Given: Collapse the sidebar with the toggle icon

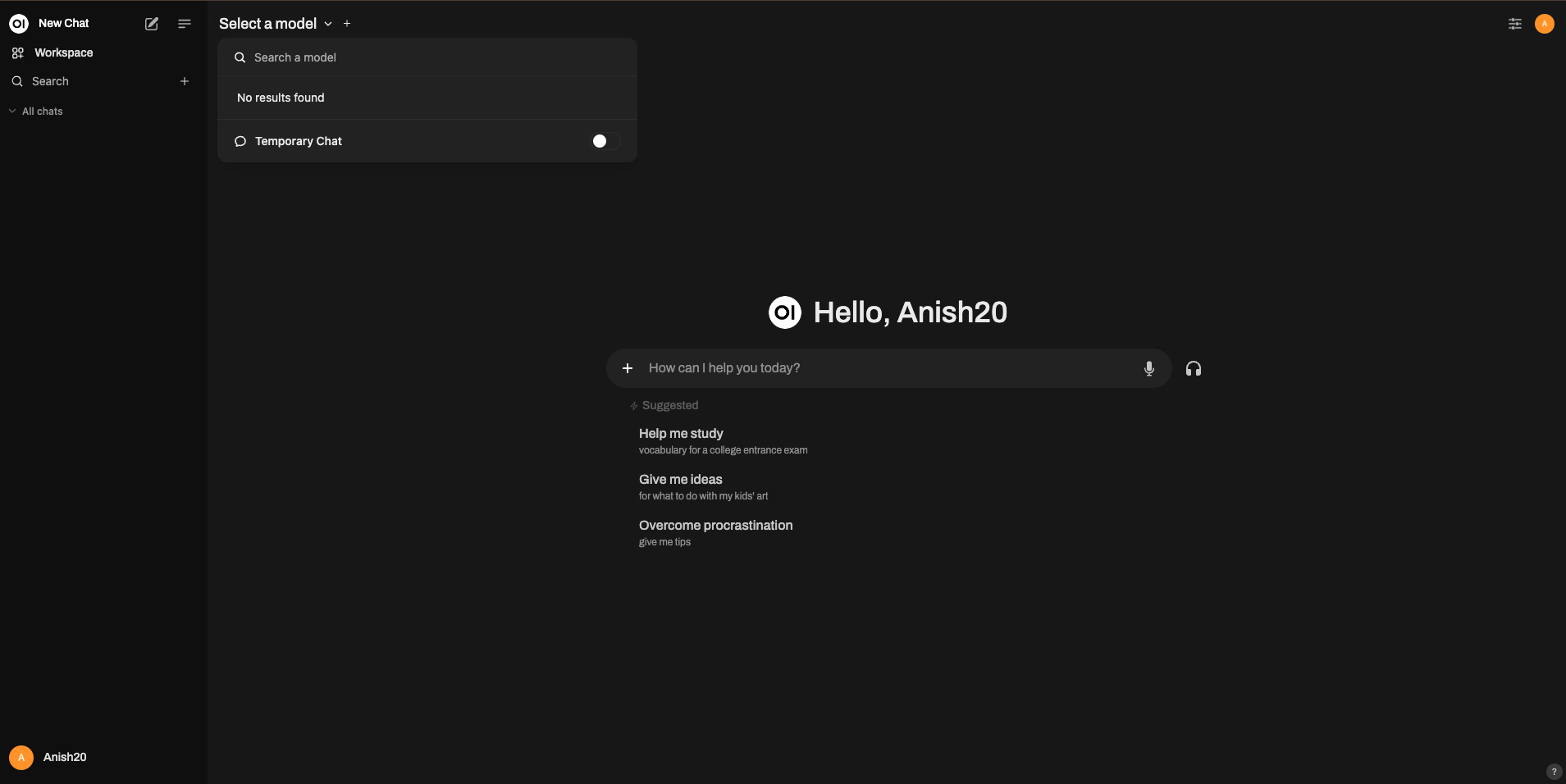Looking at the screenshot, I should click(184, 24).
